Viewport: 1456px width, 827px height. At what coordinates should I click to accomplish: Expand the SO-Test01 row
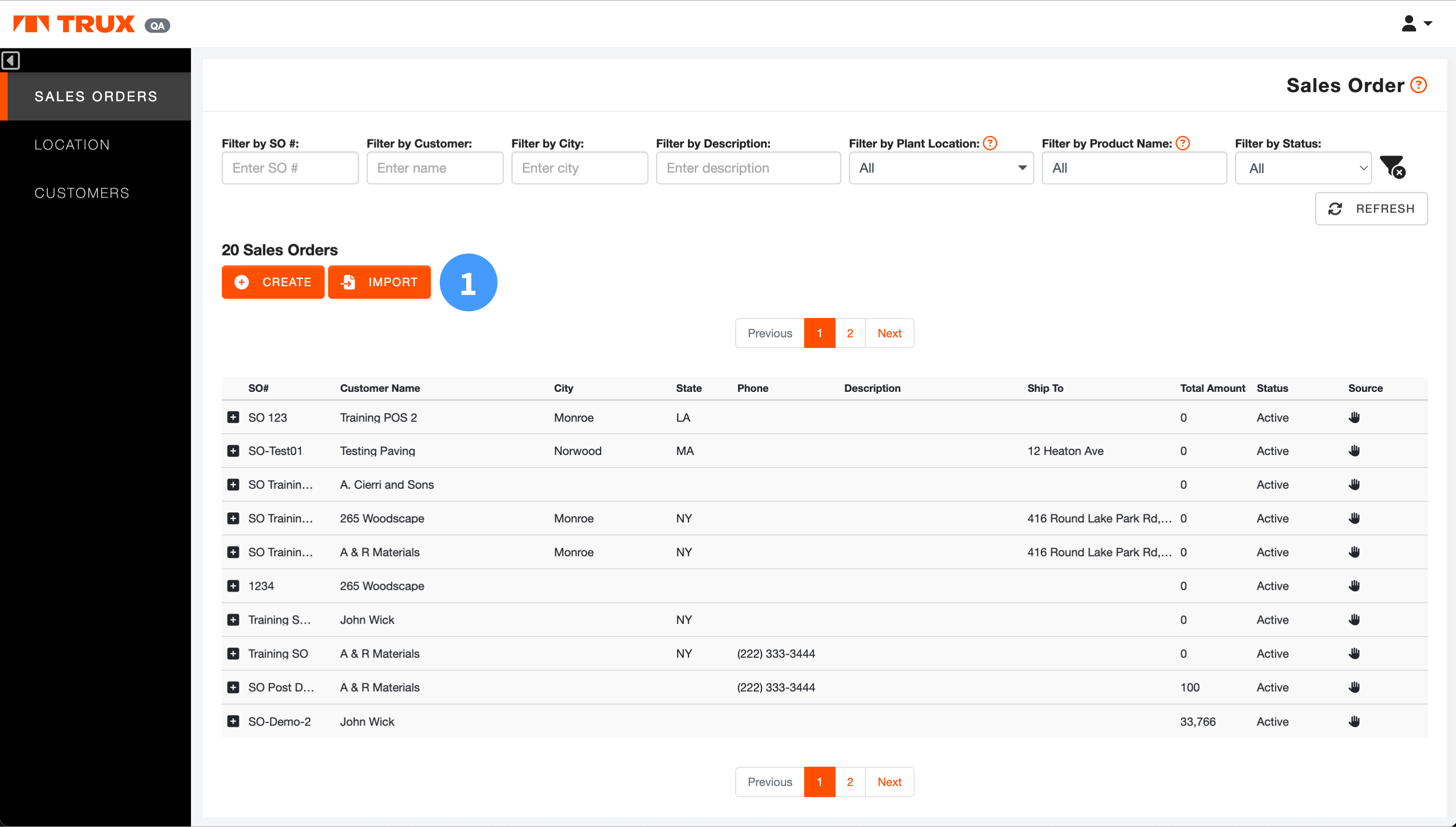tap(233, 451)
